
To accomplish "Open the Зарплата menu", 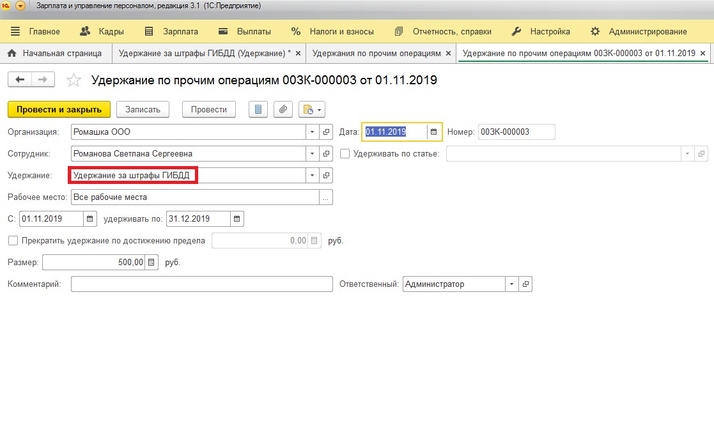I will [164, 31].
